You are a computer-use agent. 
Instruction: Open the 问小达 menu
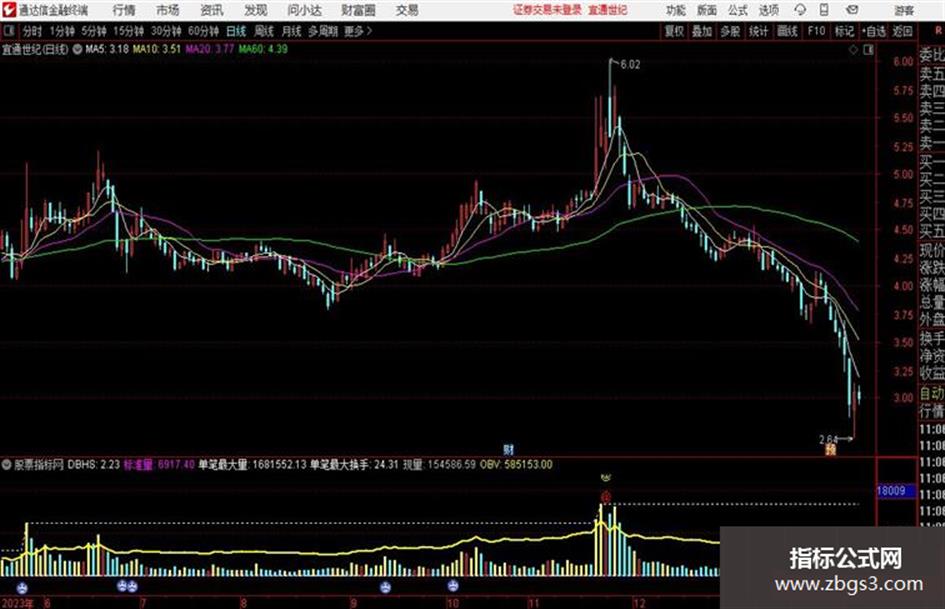(304, 10)
